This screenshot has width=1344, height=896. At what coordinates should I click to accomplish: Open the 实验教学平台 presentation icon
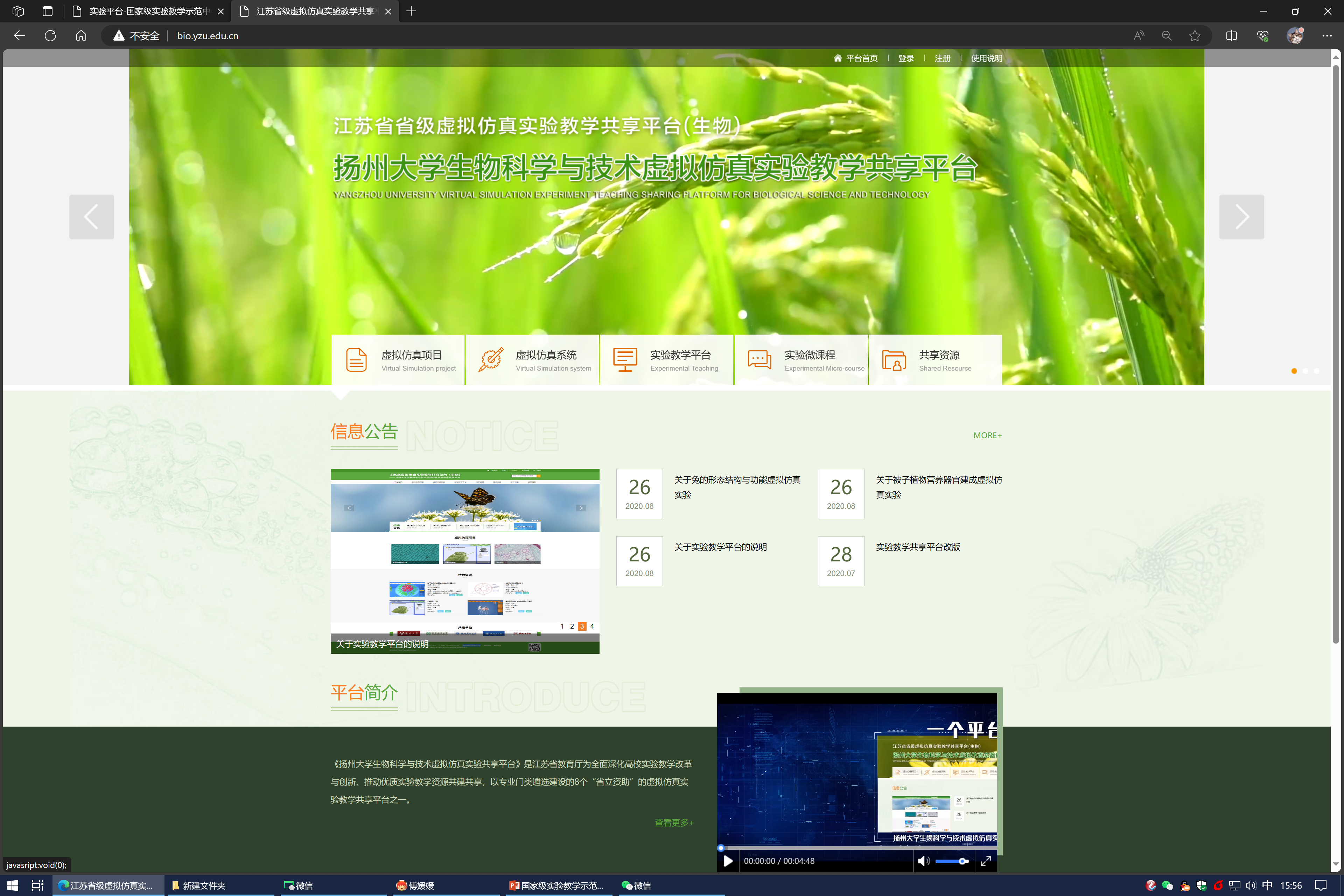point(624,360)
